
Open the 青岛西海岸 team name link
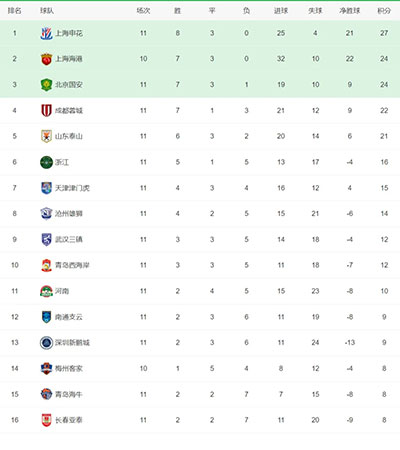point(72,265)
